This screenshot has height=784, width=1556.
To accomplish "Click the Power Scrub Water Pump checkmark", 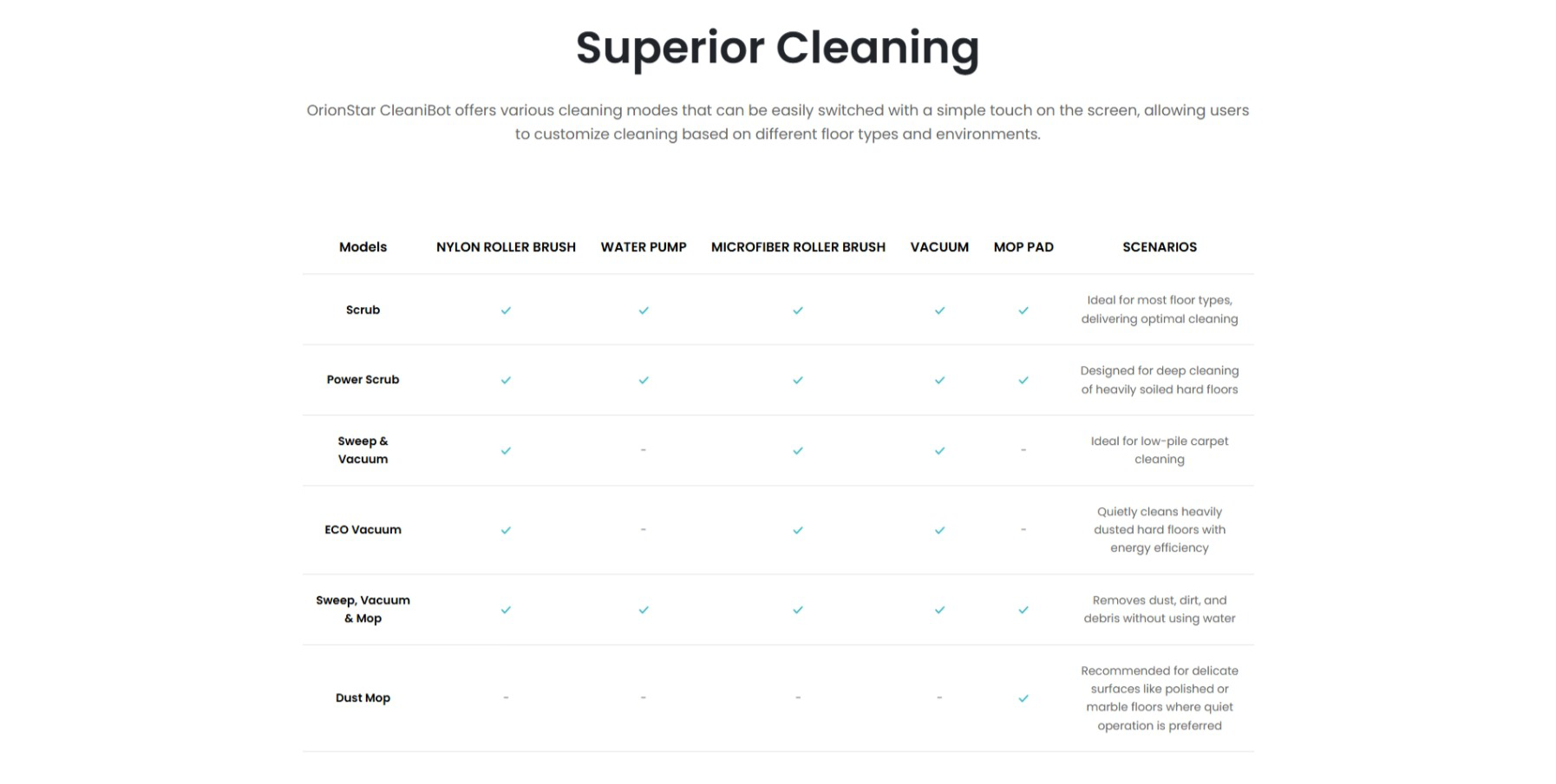I will 644,381.
